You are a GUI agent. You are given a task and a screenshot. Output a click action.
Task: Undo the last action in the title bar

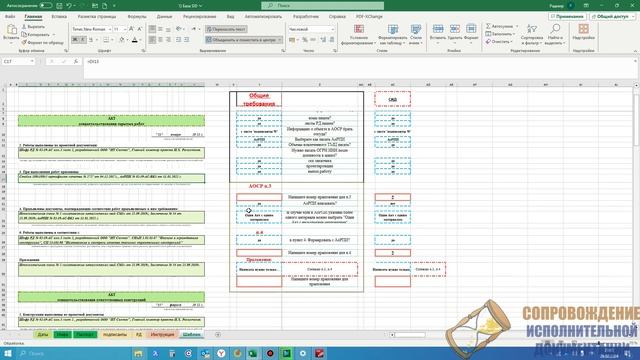point(69,6)
